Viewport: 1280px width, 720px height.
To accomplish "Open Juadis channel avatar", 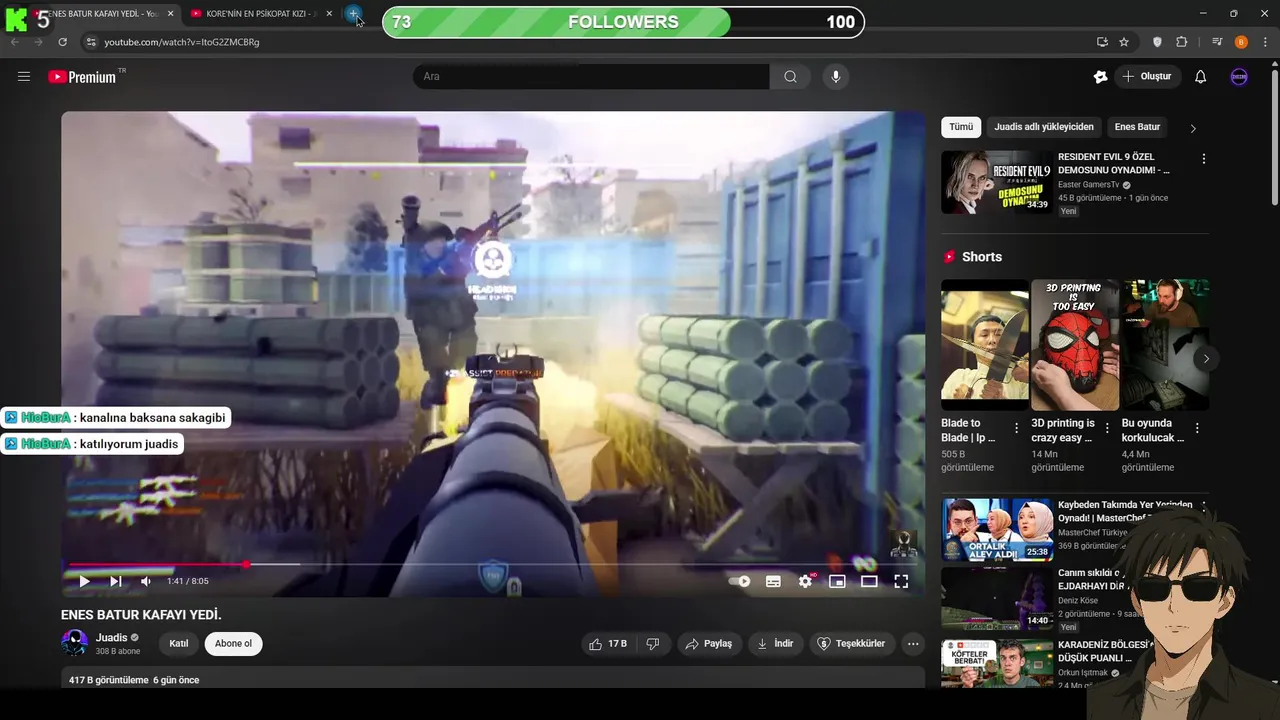I will coord(75,643).
